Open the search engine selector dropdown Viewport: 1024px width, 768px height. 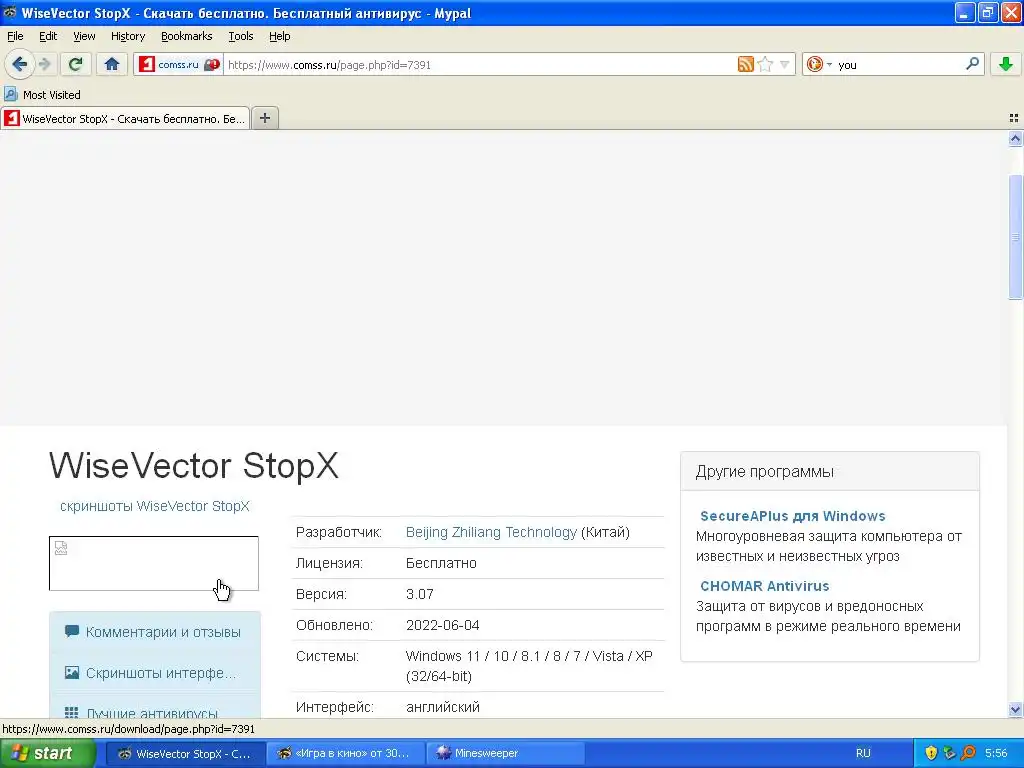pos(819,64)
